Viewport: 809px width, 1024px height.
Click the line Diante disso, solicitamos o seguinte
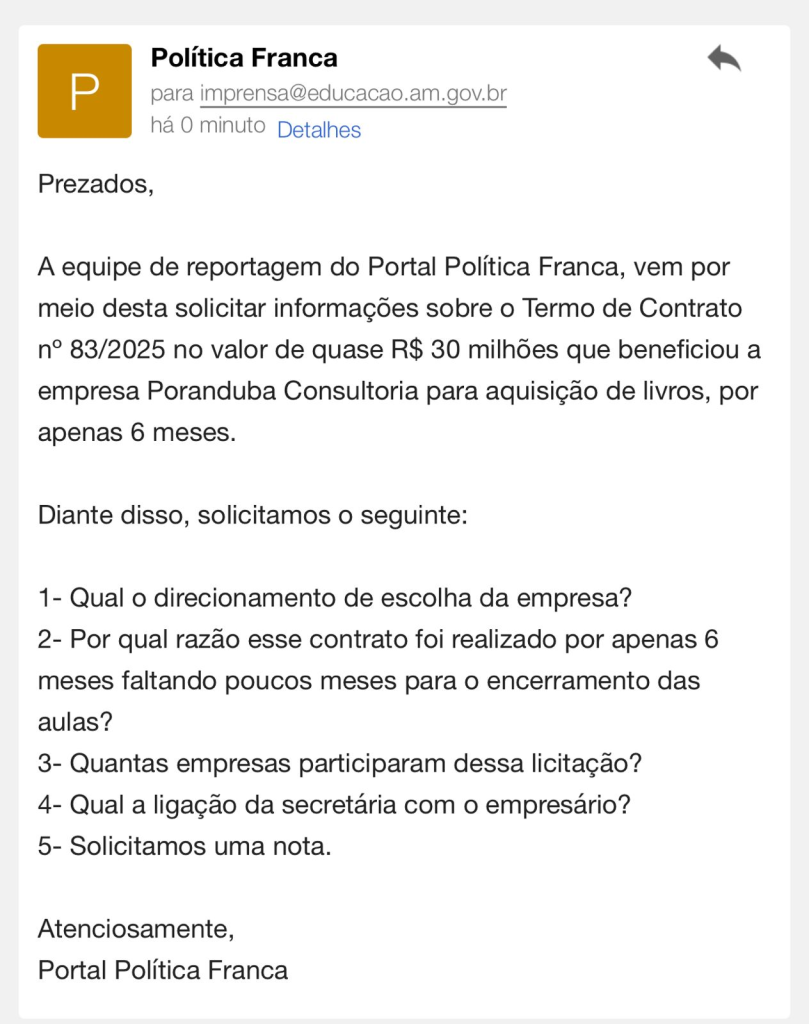pyautogui.click(x=252, y=516)
